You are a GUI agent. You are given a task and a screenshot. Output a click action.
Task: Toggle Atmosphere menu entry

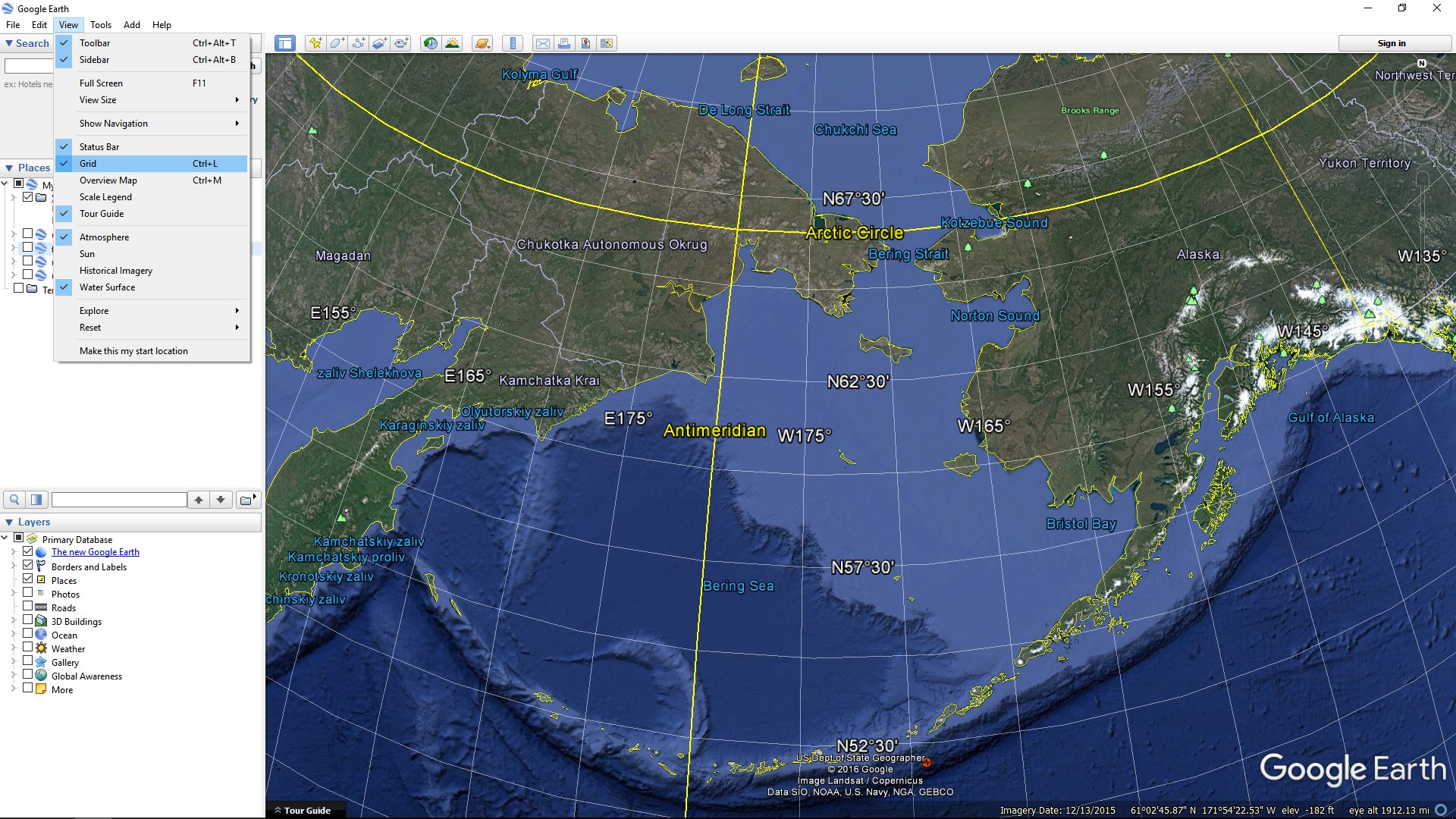coord(152,237)
